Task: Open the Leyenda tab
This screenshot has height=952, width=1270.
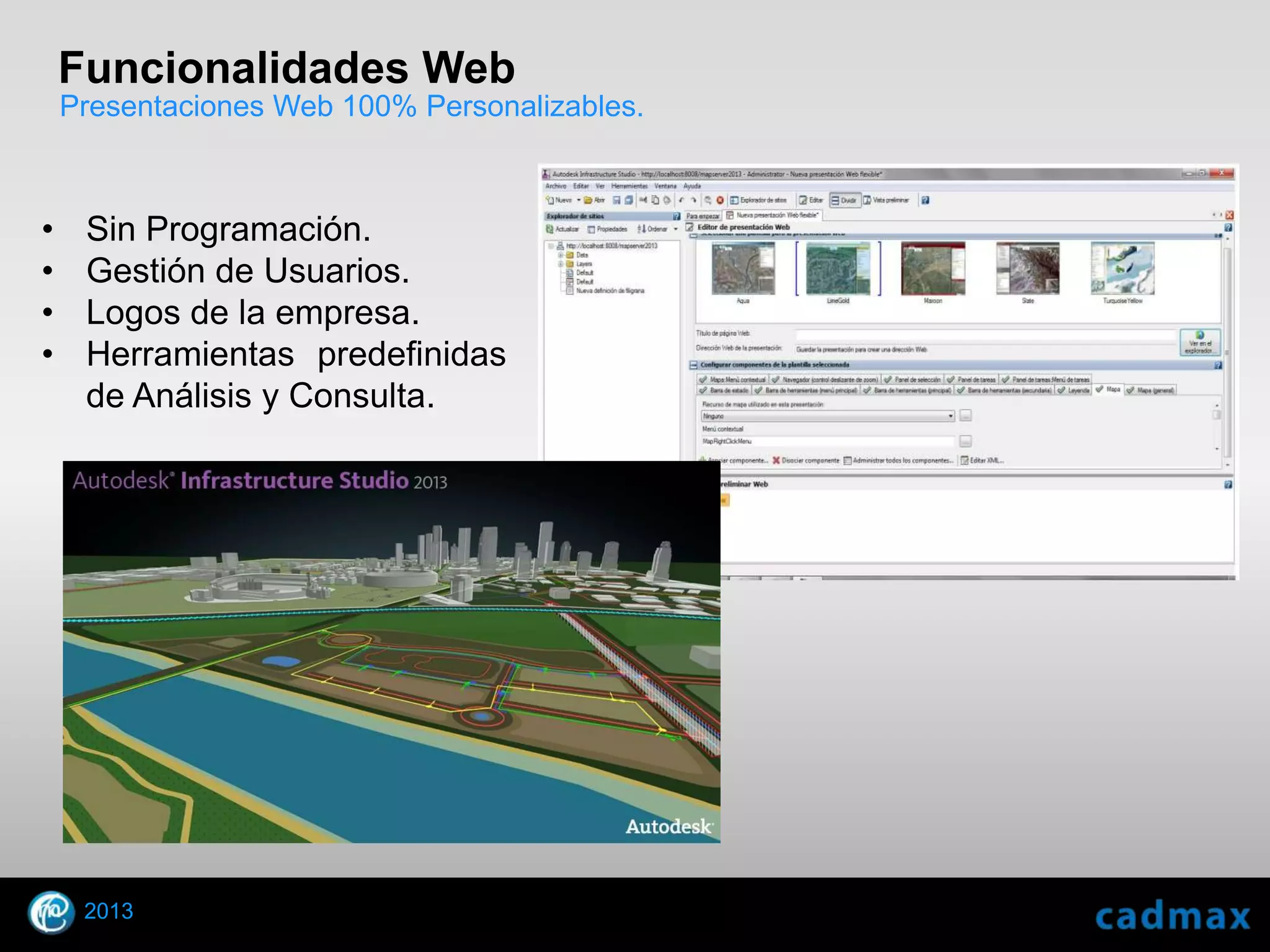Action: (x=1074, y=390)
